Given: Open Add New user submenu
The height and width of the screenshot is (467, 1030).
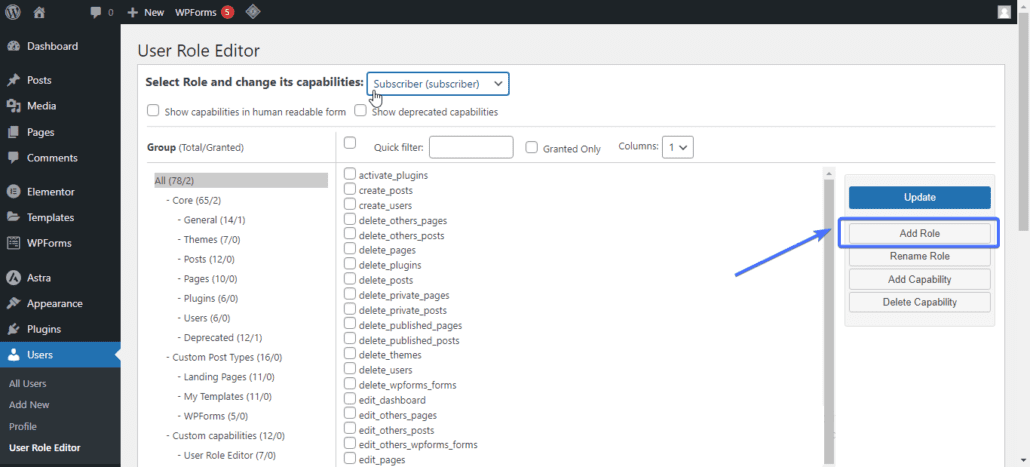Looking at the screenshot, I should 30,405.
